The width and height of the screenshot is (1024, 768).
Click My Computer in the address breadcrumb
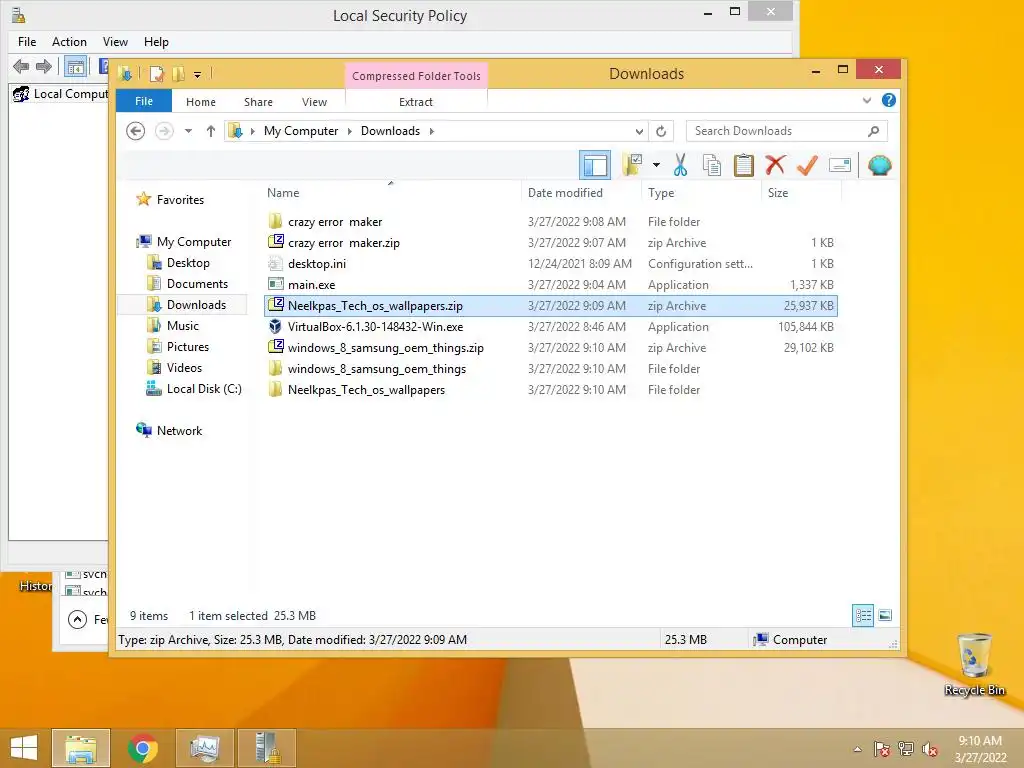[x=301, y=131]
